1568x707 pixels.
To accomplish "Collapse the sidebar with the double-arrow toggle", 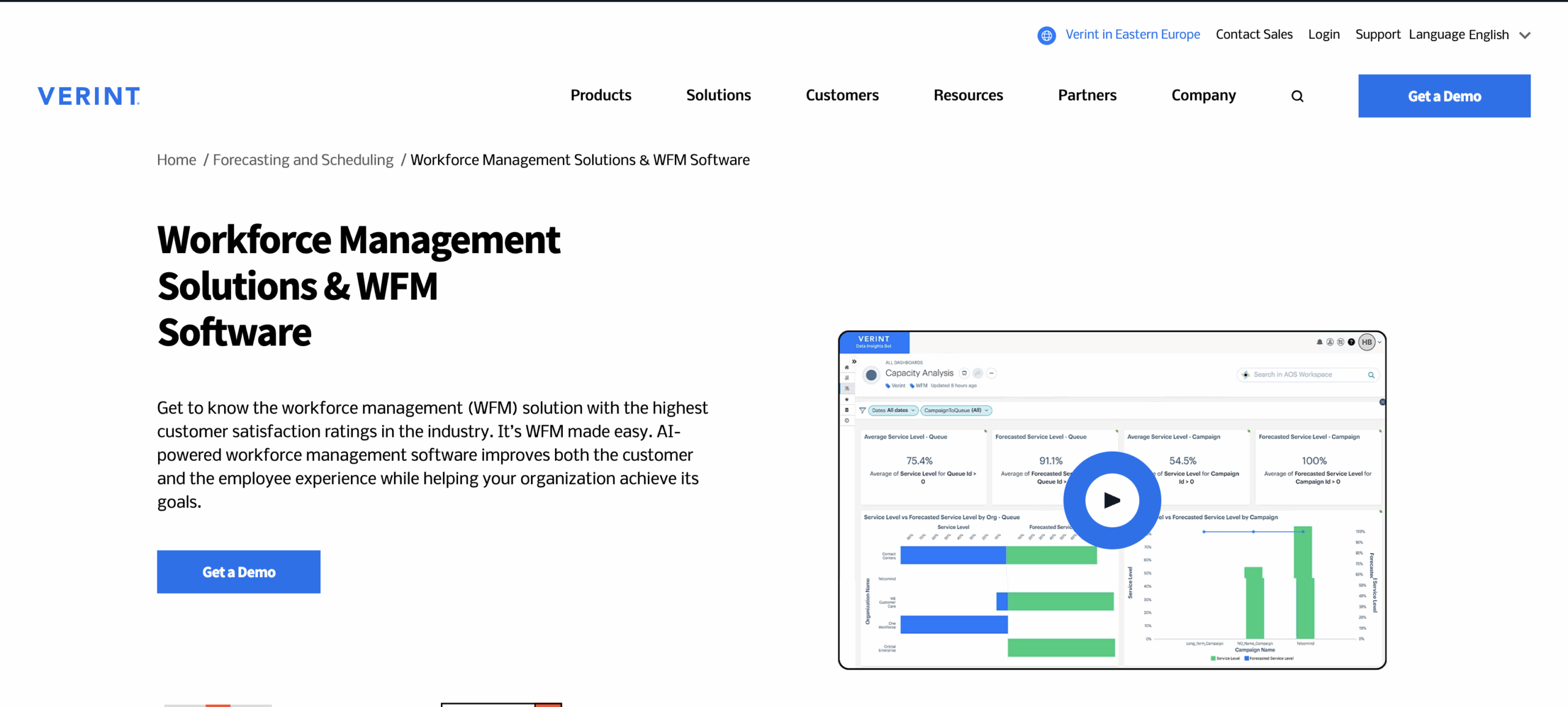I will coord(854,362).
